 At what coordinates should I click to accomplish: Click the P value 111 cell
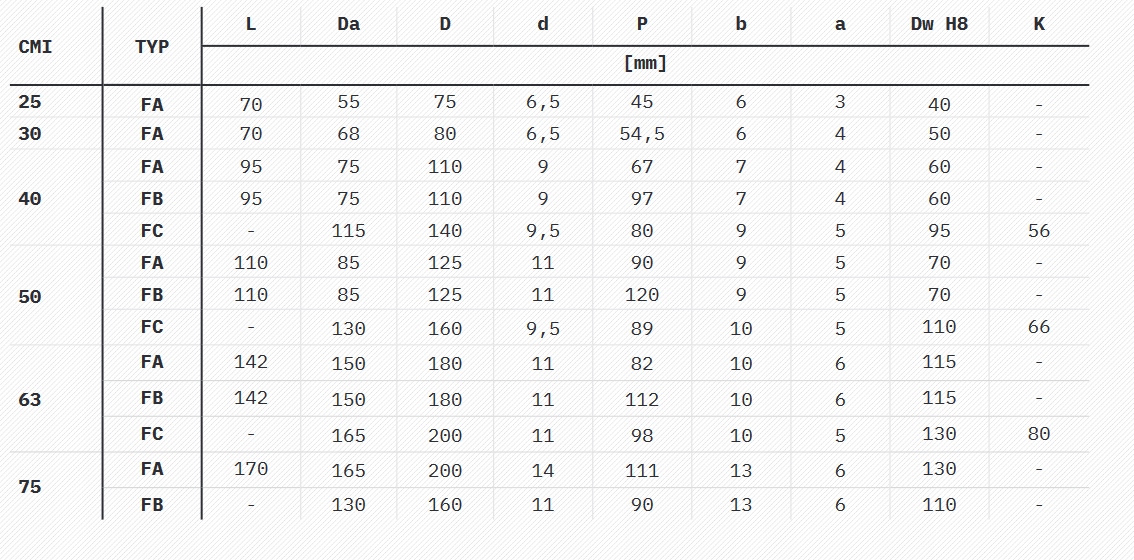tap(642, 470)
